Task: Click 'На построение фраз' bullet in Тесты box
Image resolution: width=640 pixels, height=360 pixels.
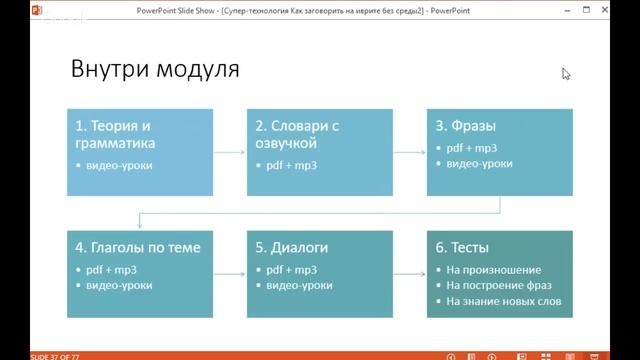Action: (x=499, y=285)
